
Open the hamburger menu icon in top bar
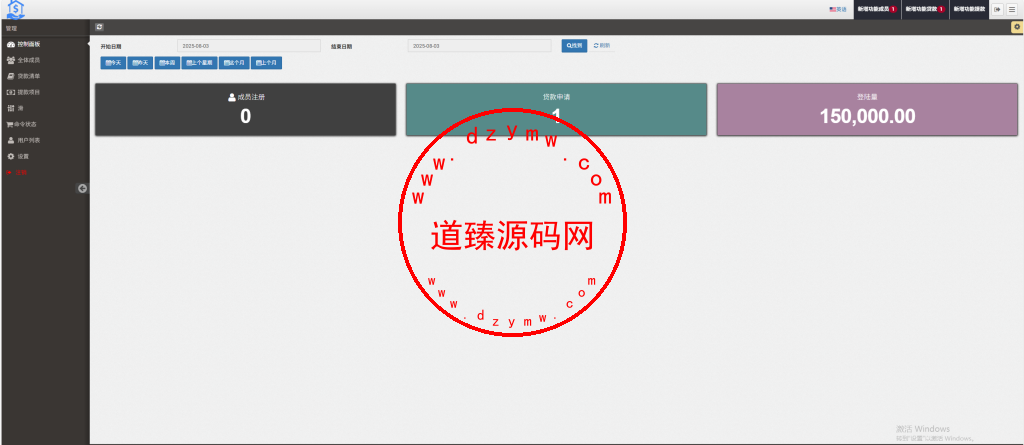click(x=1012, y=9)
